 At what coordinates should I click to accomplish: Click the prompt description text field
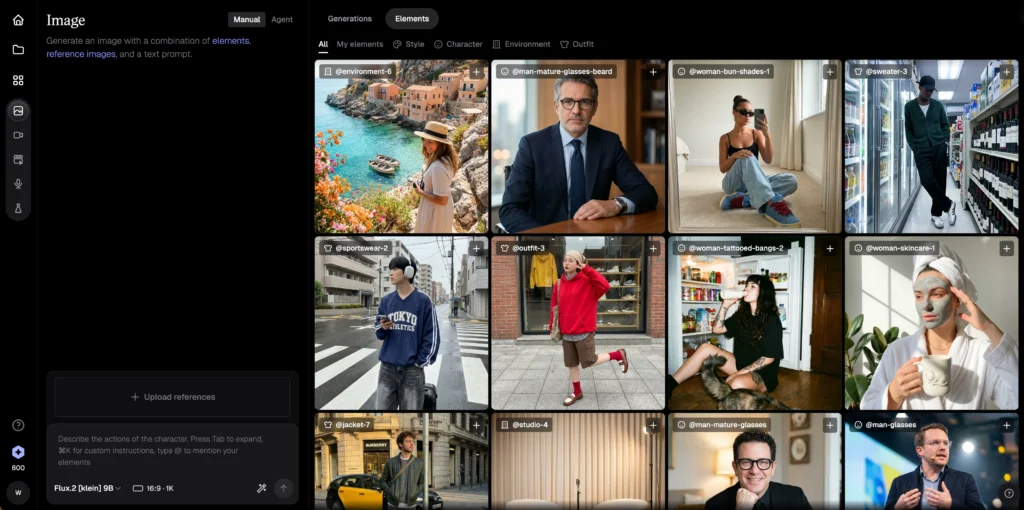[x=172, y=450]
